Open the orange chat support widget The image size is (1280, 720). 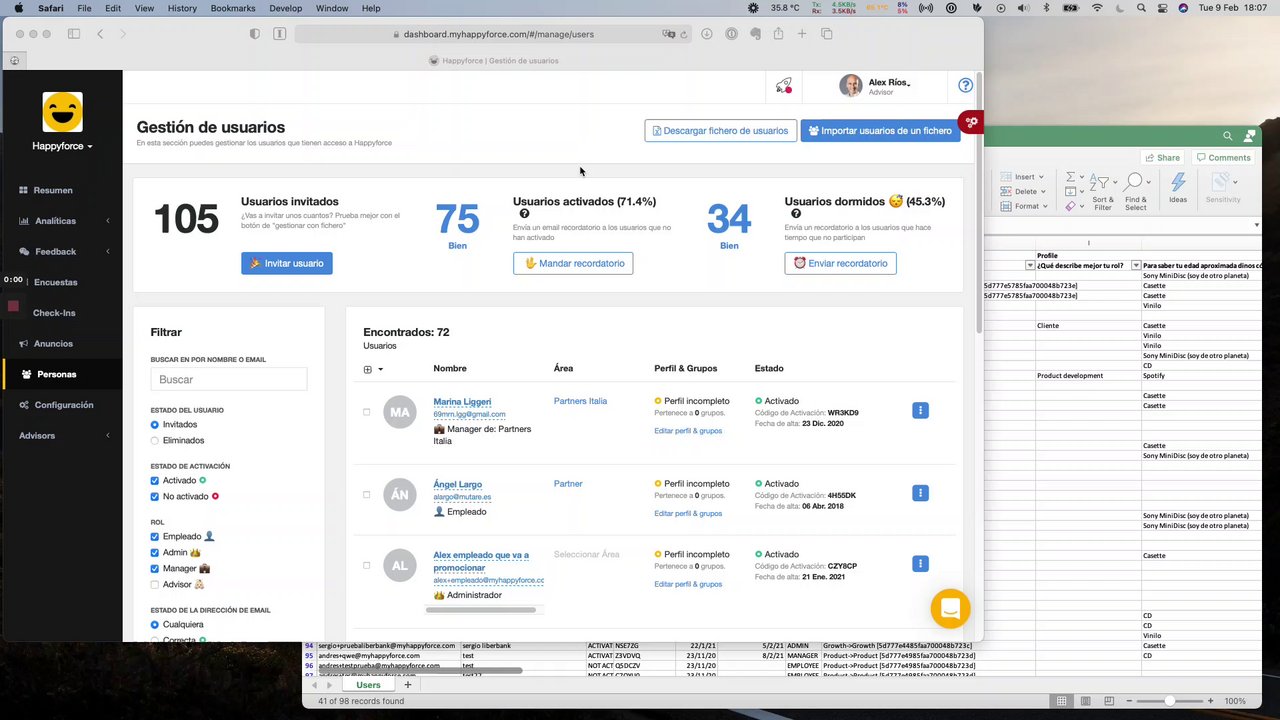pyautogui.click(x=950, y=608)
